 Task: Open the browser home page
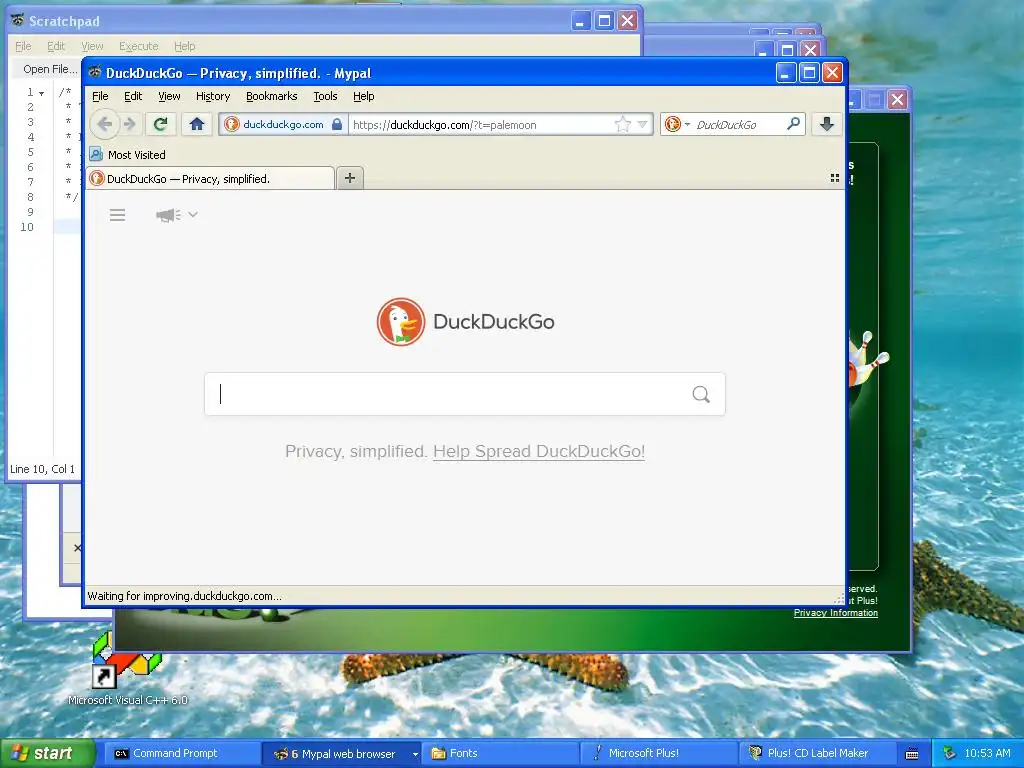pyautogui.click(x=197, y=124)
